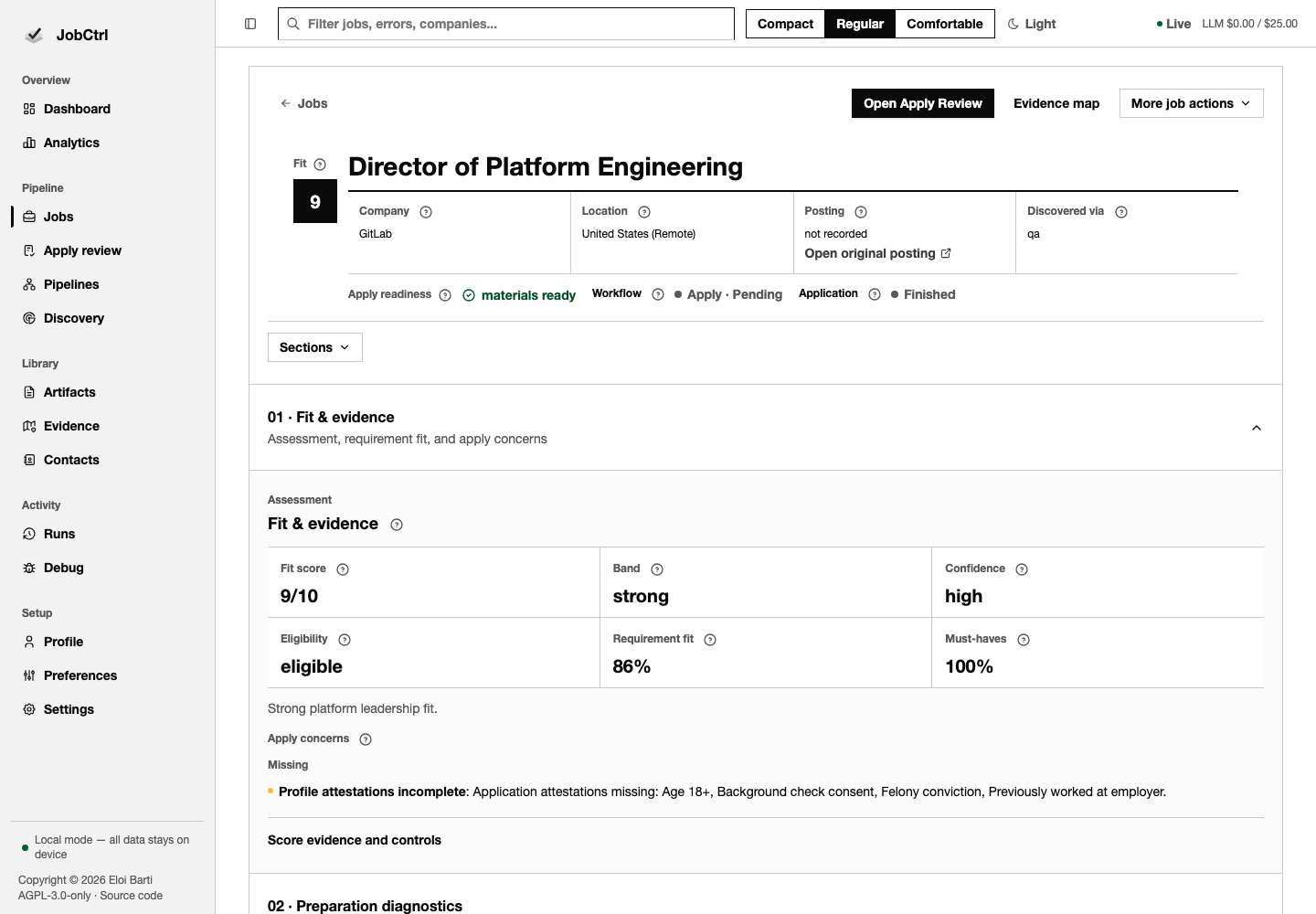Click the Requirement fit help icon
1316x914 pixels.
[710, 640]
